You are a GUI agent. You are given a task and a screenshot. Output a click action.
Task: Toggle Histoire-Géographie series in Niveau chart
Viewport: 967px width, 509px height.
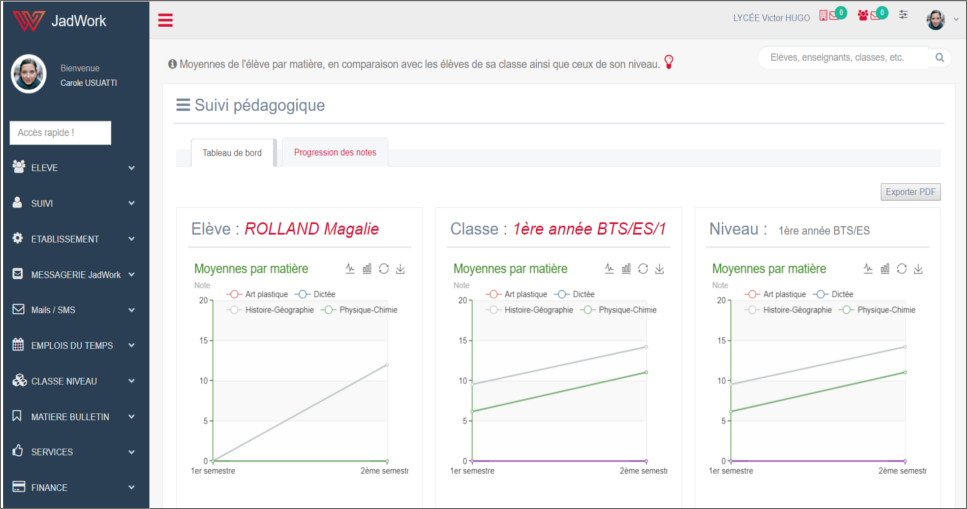click(788, 310)
